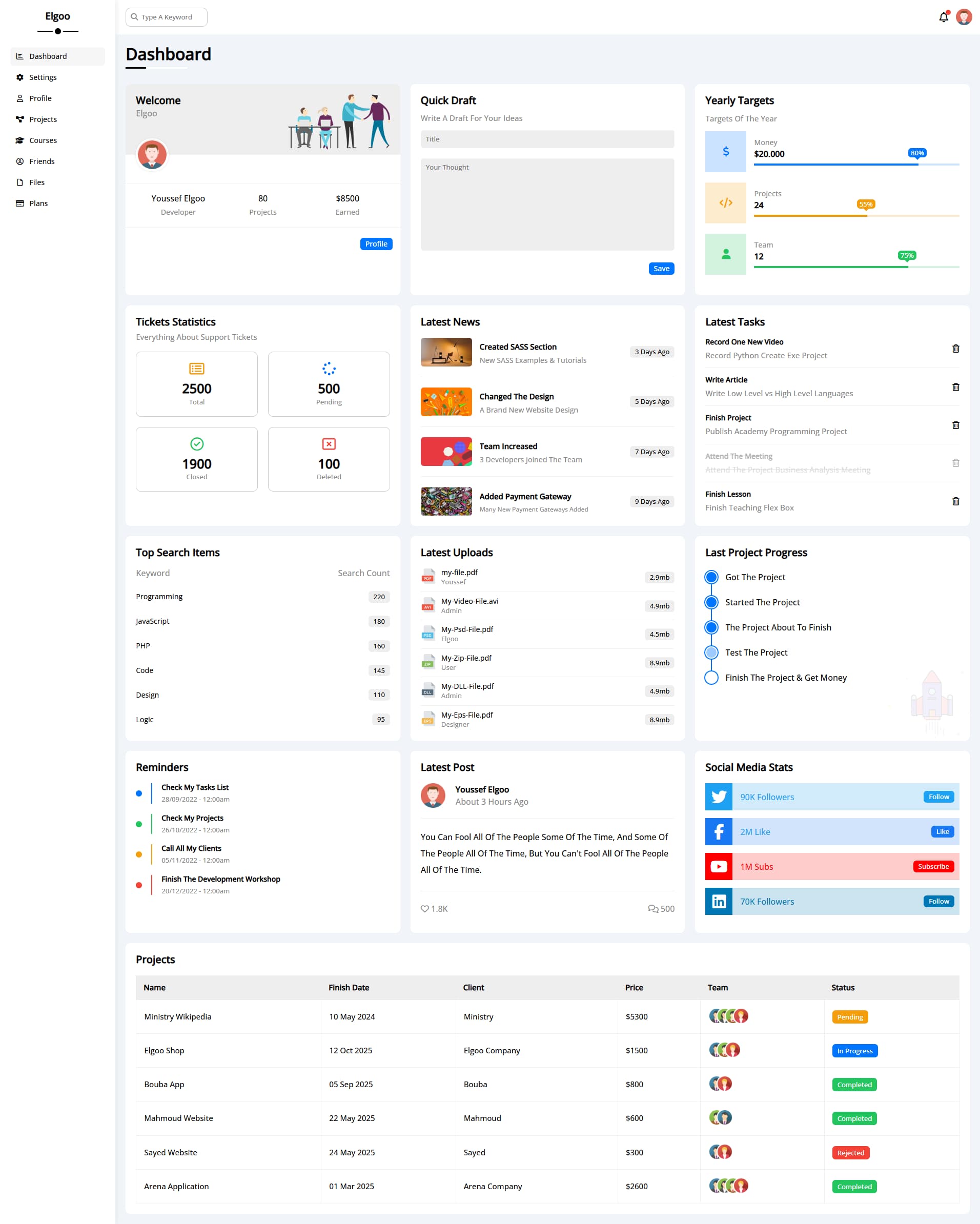
Task: Select the Got The Project progress step
Action: (711, 577)
